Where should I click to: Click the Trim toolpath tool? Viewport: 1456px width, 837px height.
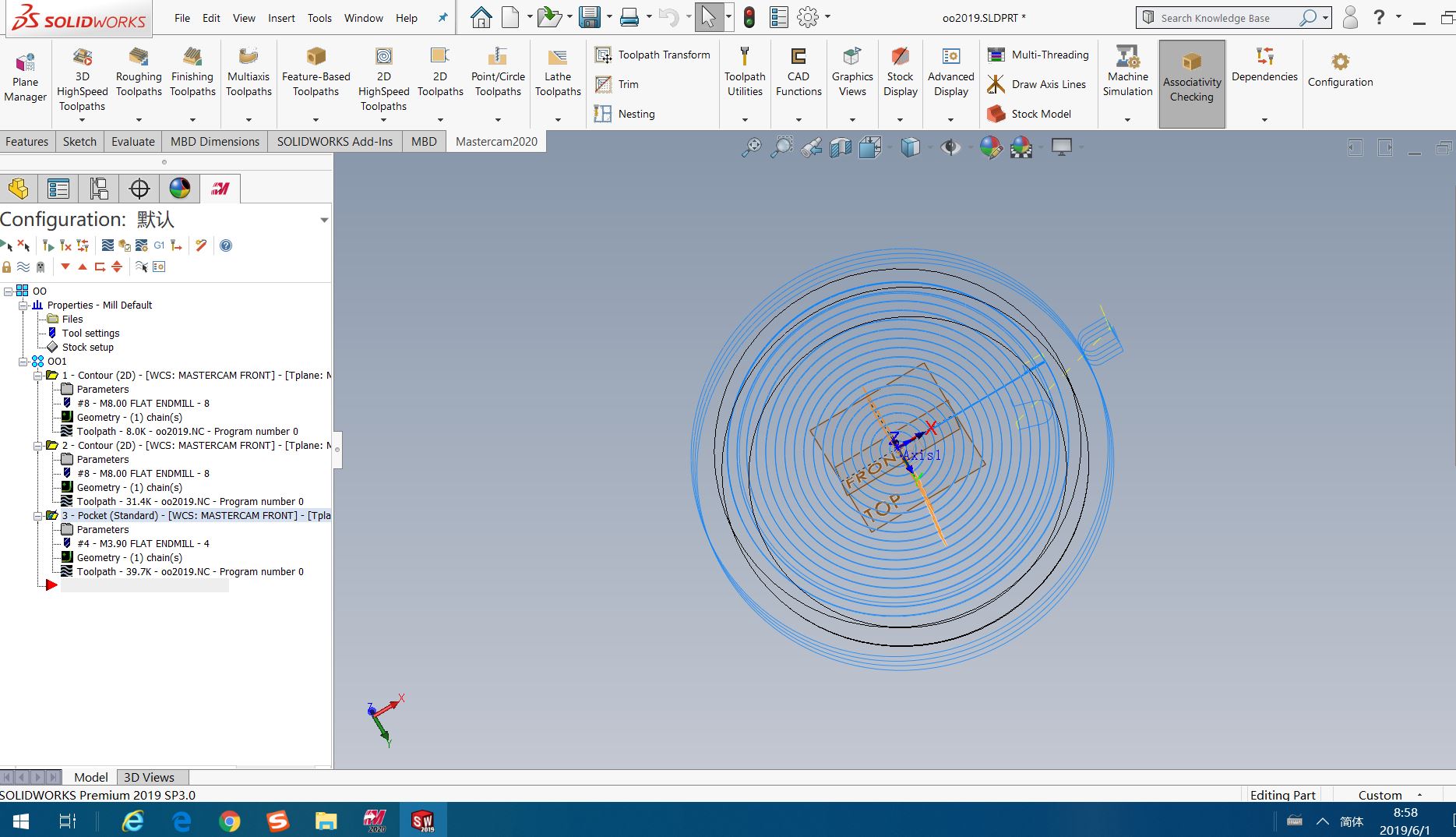617,84
